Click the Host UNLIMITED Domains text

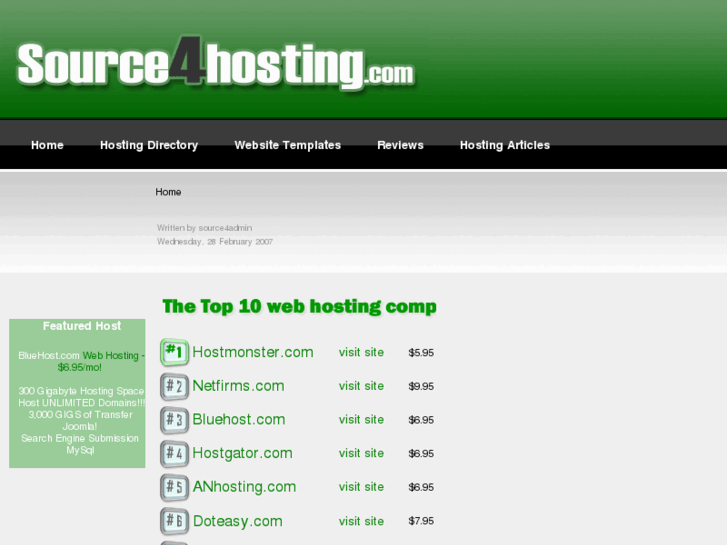(82, 403)
